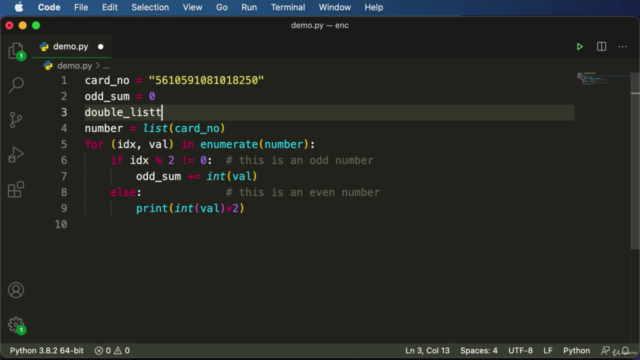
Task: Go to line via Ln 3, Col 13
Action: point(427,351)
